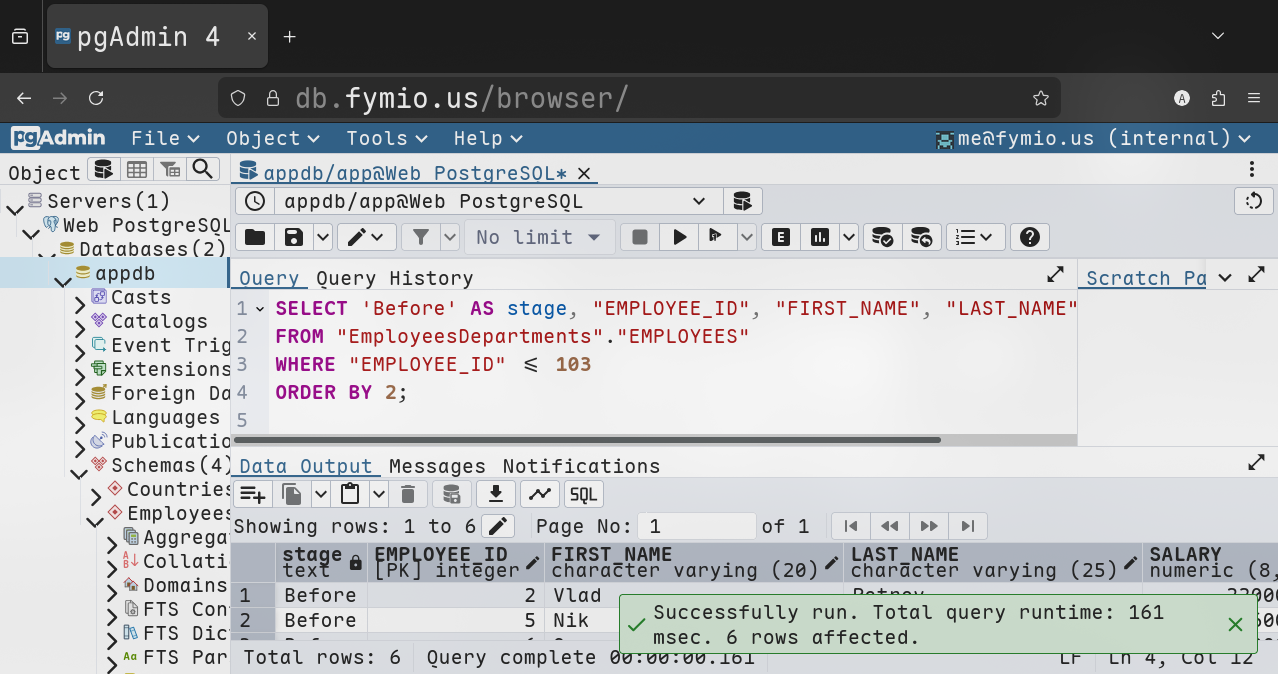Roll back transaction via database undo icon
The height and width of the screenshot is (674, 1278).
coord(922,237)
